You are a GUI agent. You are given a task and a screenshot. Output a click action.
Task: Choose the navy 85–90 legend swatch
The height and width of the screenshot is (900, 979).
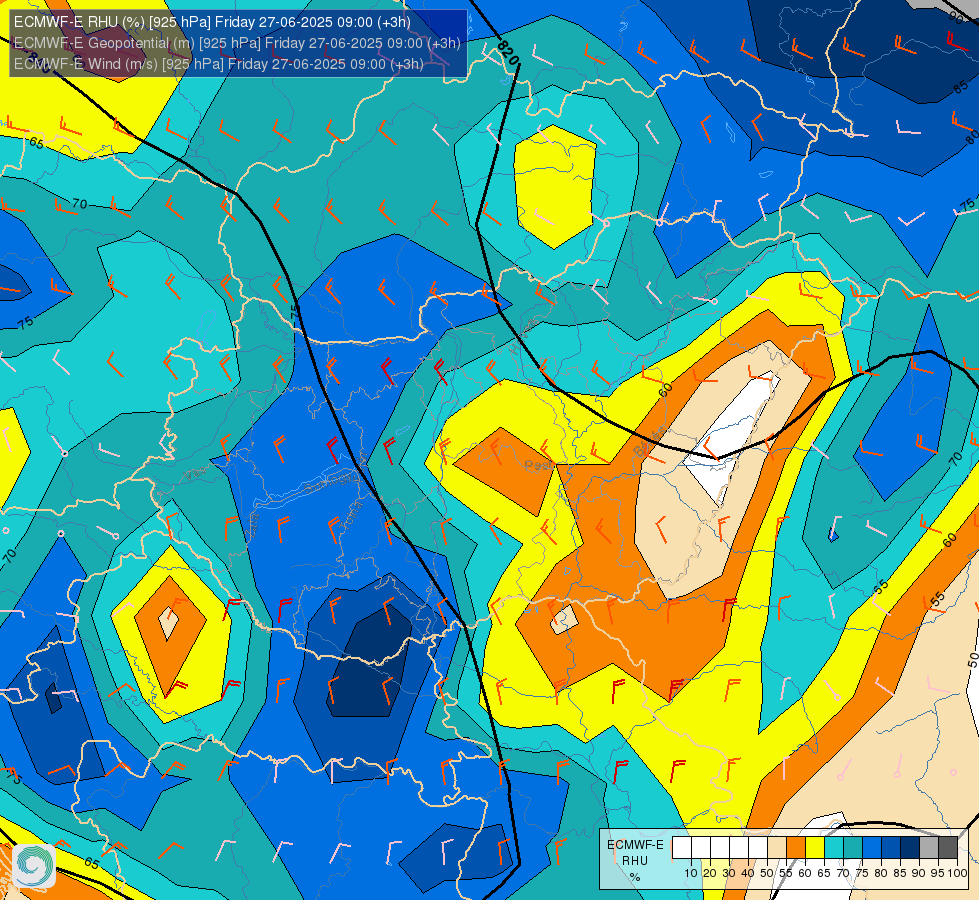[910, 848]
